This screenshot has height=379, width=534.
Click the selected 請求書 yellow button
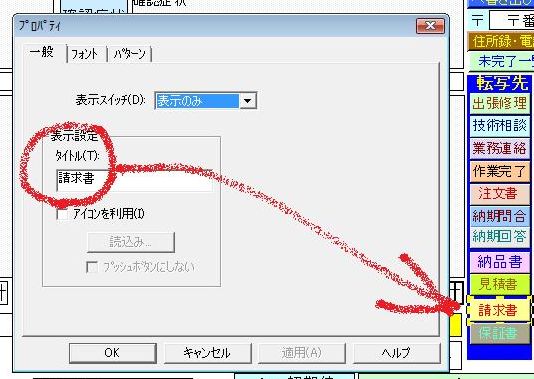click(x=498, y=310)
